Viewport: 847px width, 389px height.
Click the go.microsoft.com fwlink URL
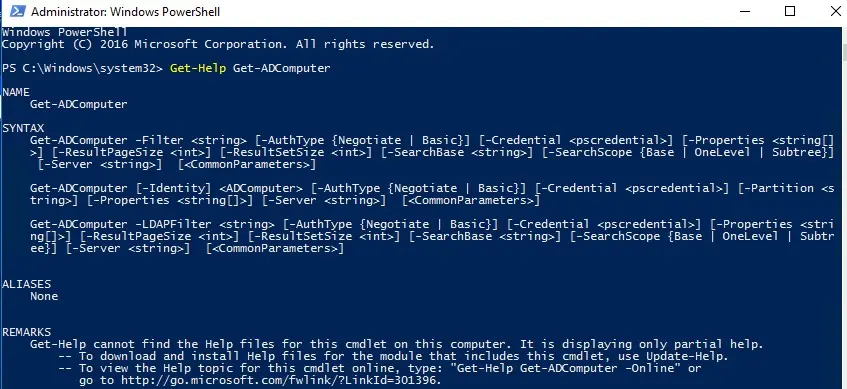click(x=281, y=380)
